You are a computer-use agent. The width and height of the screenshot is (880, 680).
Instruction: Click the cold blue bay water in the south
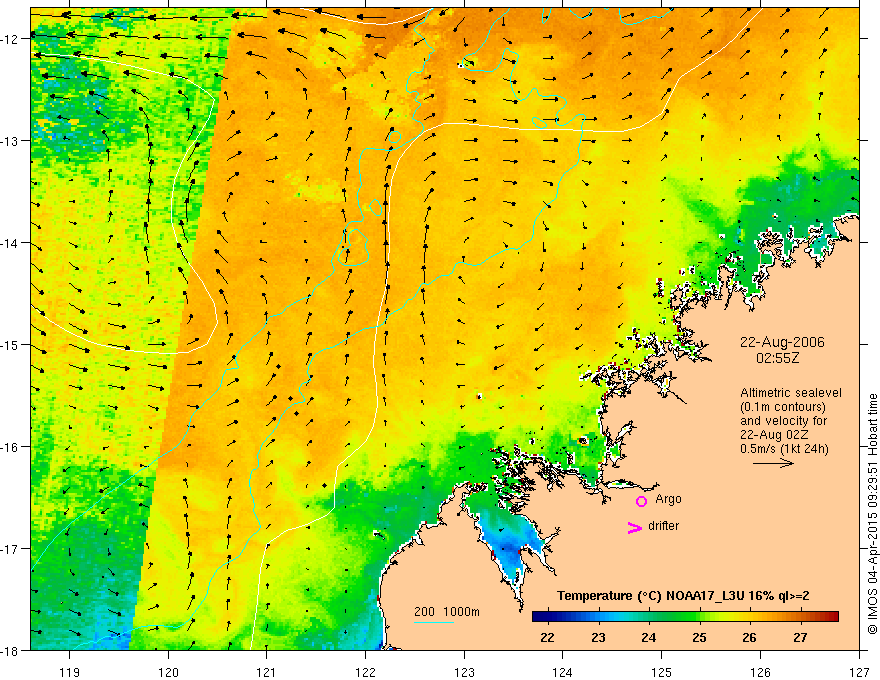tap(508, 547)
